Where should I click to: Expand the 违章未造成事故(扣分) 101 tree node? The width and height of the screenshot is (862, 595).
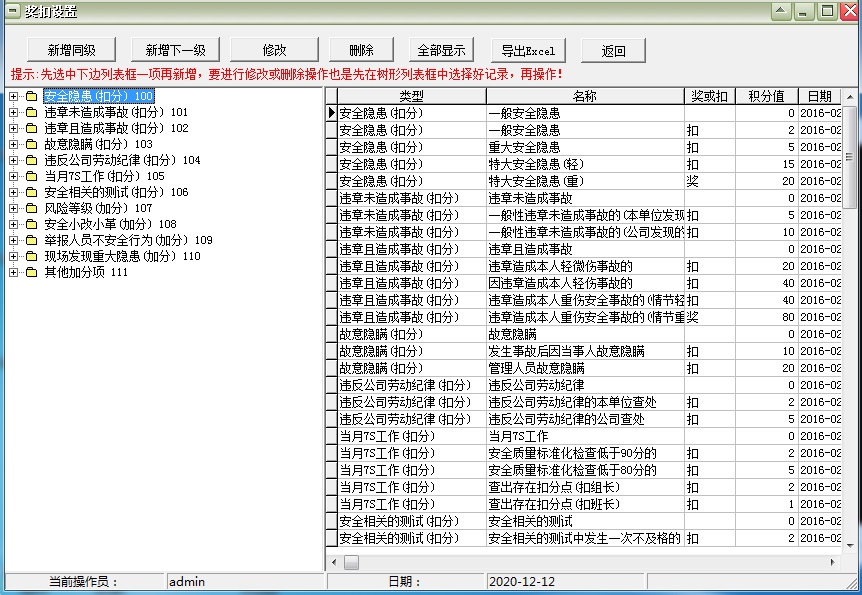tap(14, 113)
